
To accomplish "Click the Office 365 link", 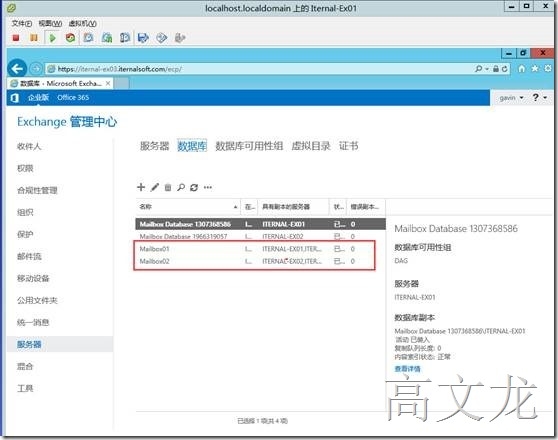I will click(x=73, y=98).
